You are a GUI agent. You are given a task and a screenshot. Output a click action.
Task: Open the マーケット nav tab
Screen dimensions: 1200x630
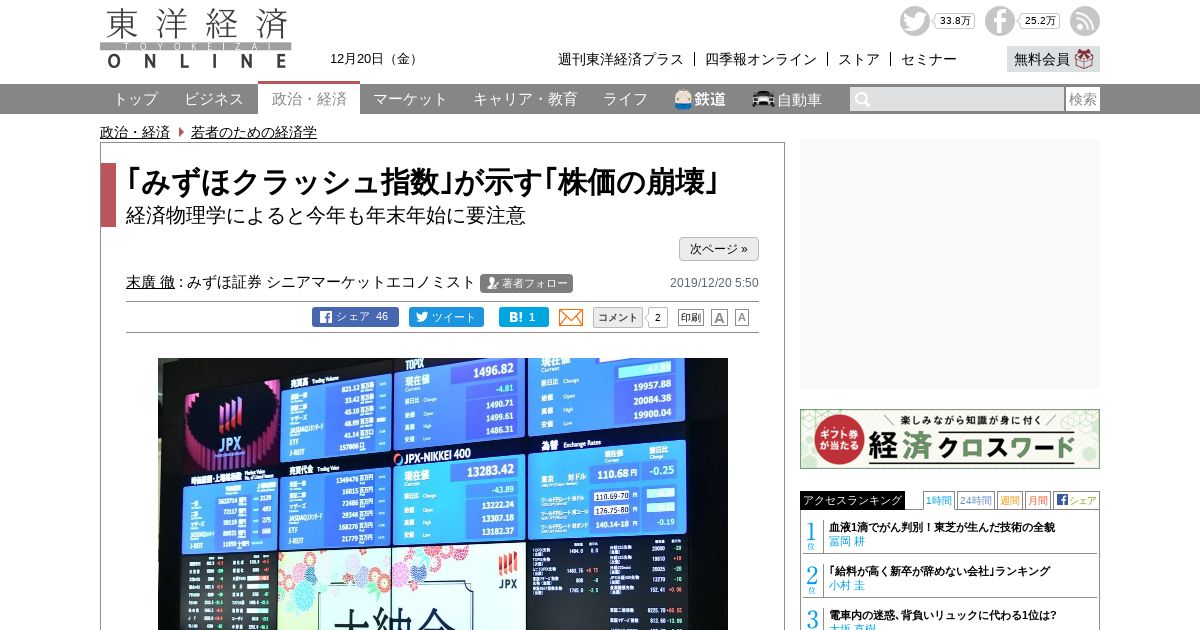[410, 99]
